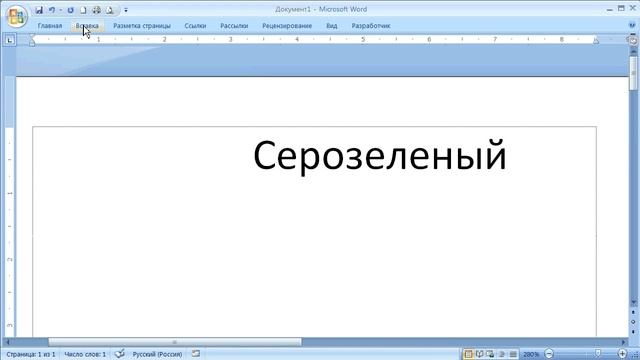Image resolution: width=640 pixels, height=360 pixels.
Task: Switch to Web Layout view
Action: (x=490, y=354)
